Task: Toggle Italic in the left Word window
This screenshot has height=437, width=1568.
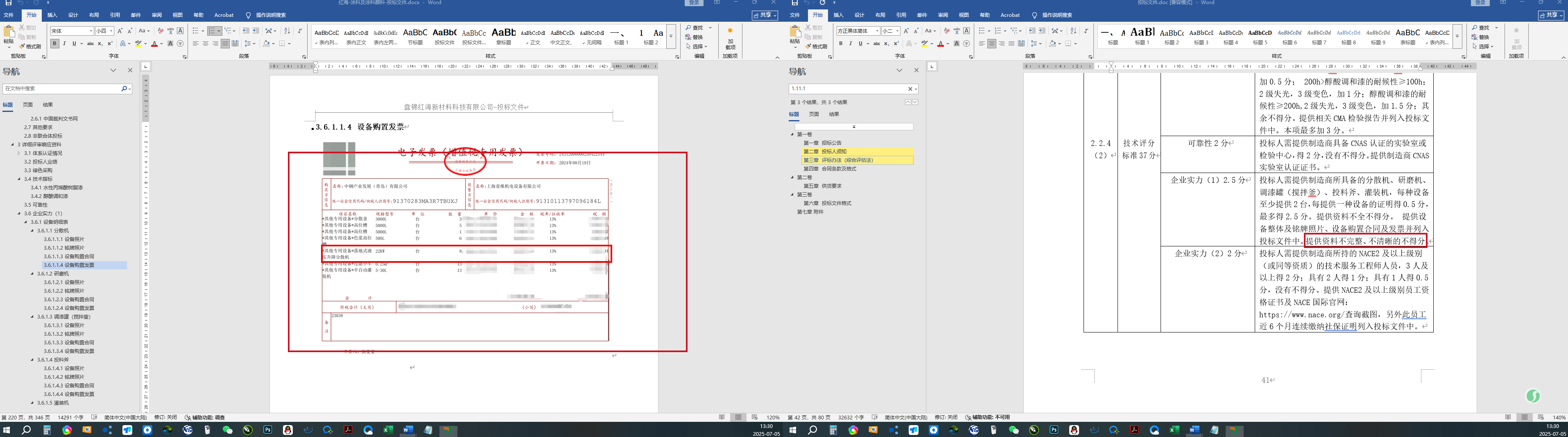Action: coord(65,43)
